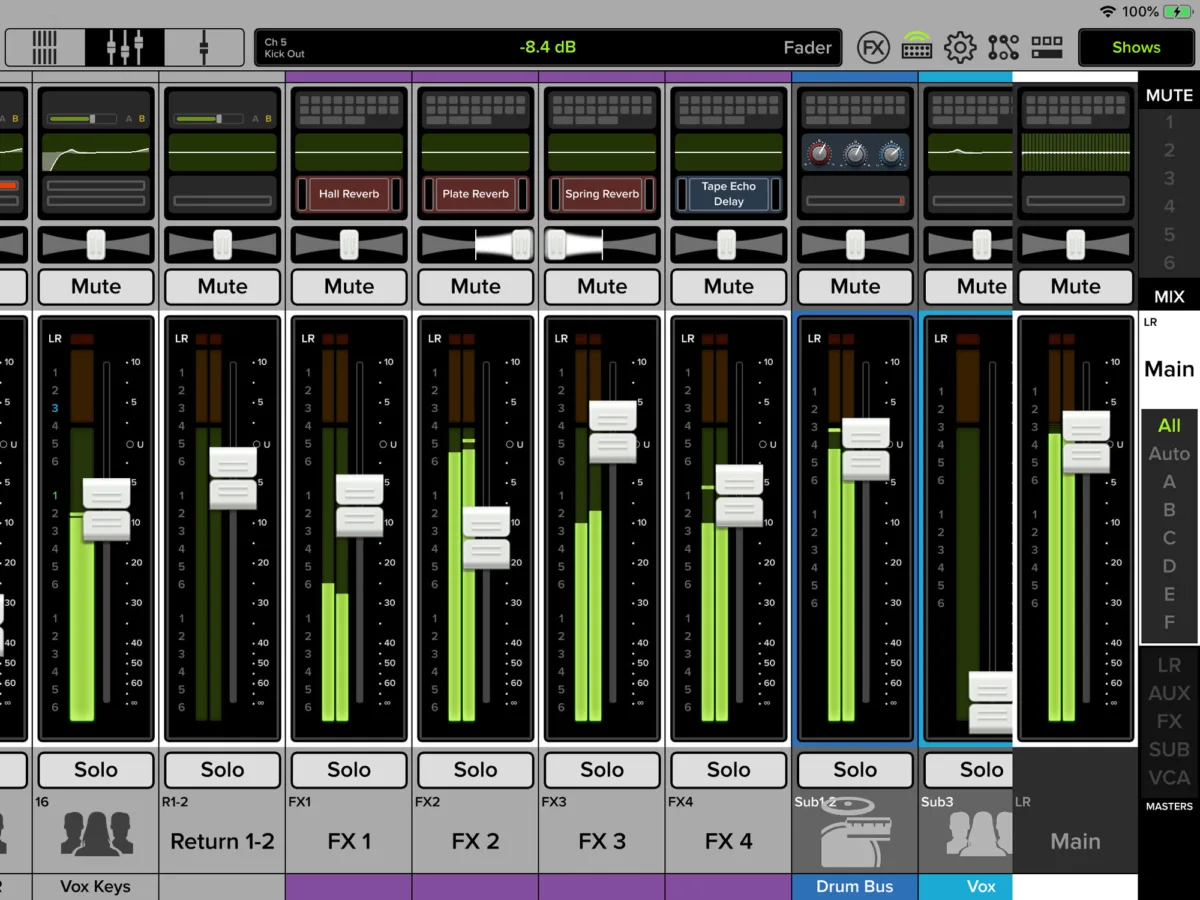This screenshot has height=900, width=1200.
Task: Tap the Kick Out fader value display
Action: 548,47
